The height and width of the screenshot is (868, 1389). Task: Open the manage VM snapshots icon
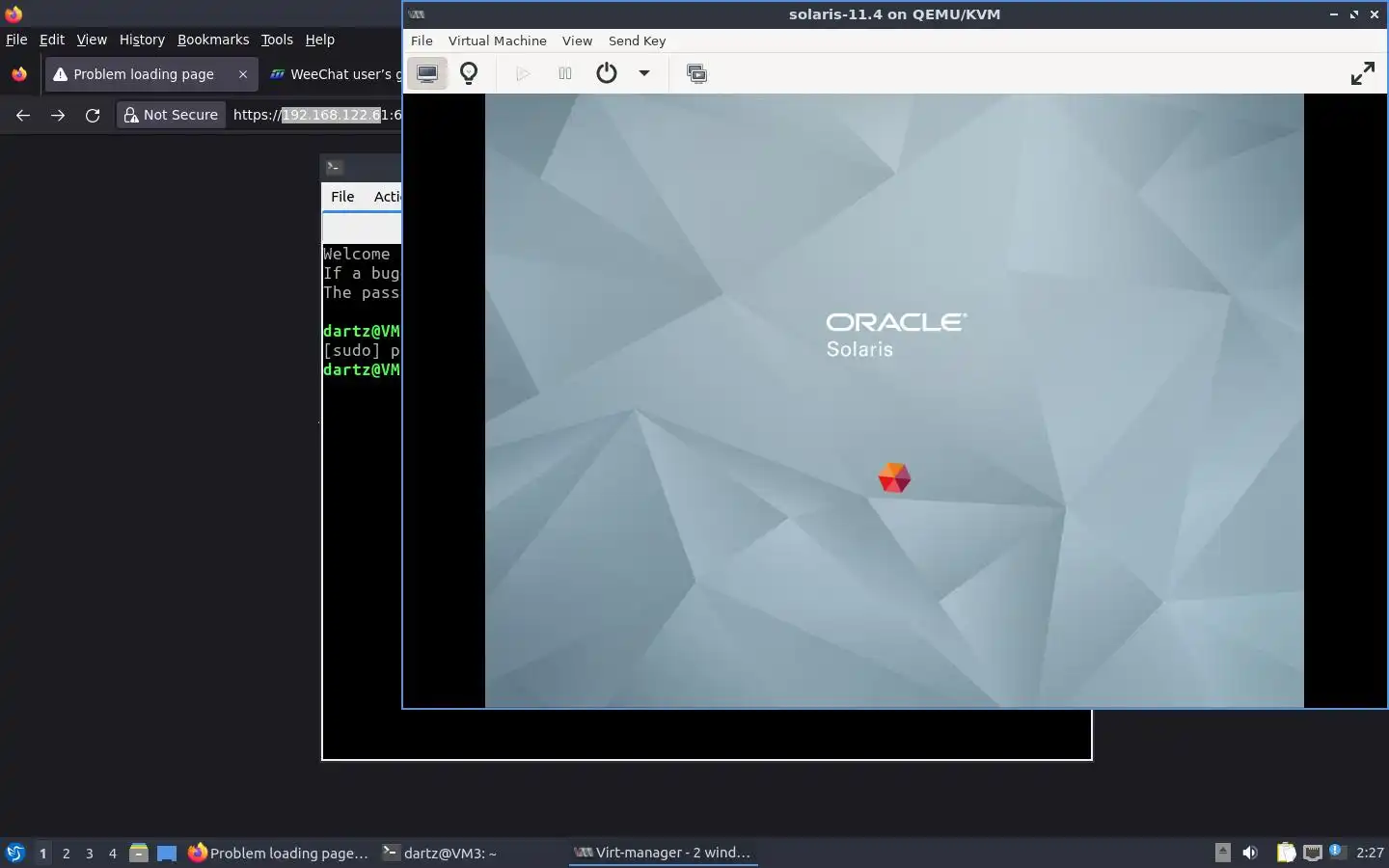point(696,73)
